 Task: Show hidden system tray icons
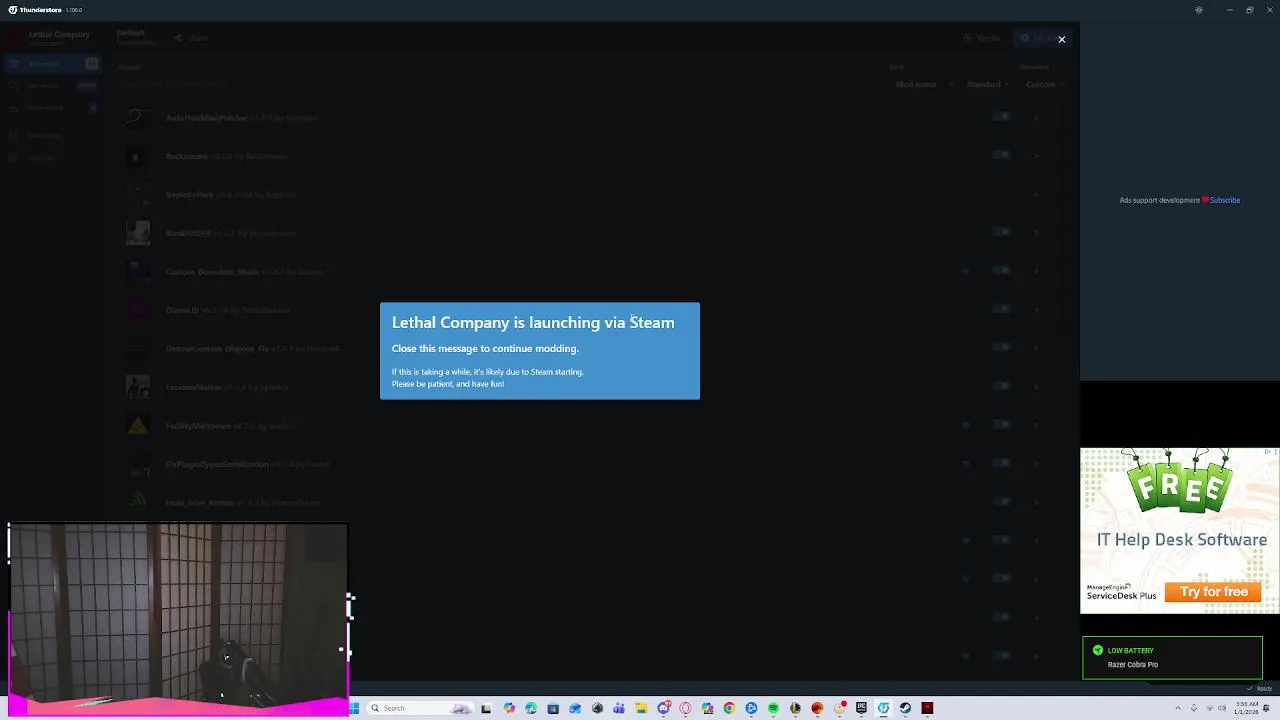(x=1177, y=708)
